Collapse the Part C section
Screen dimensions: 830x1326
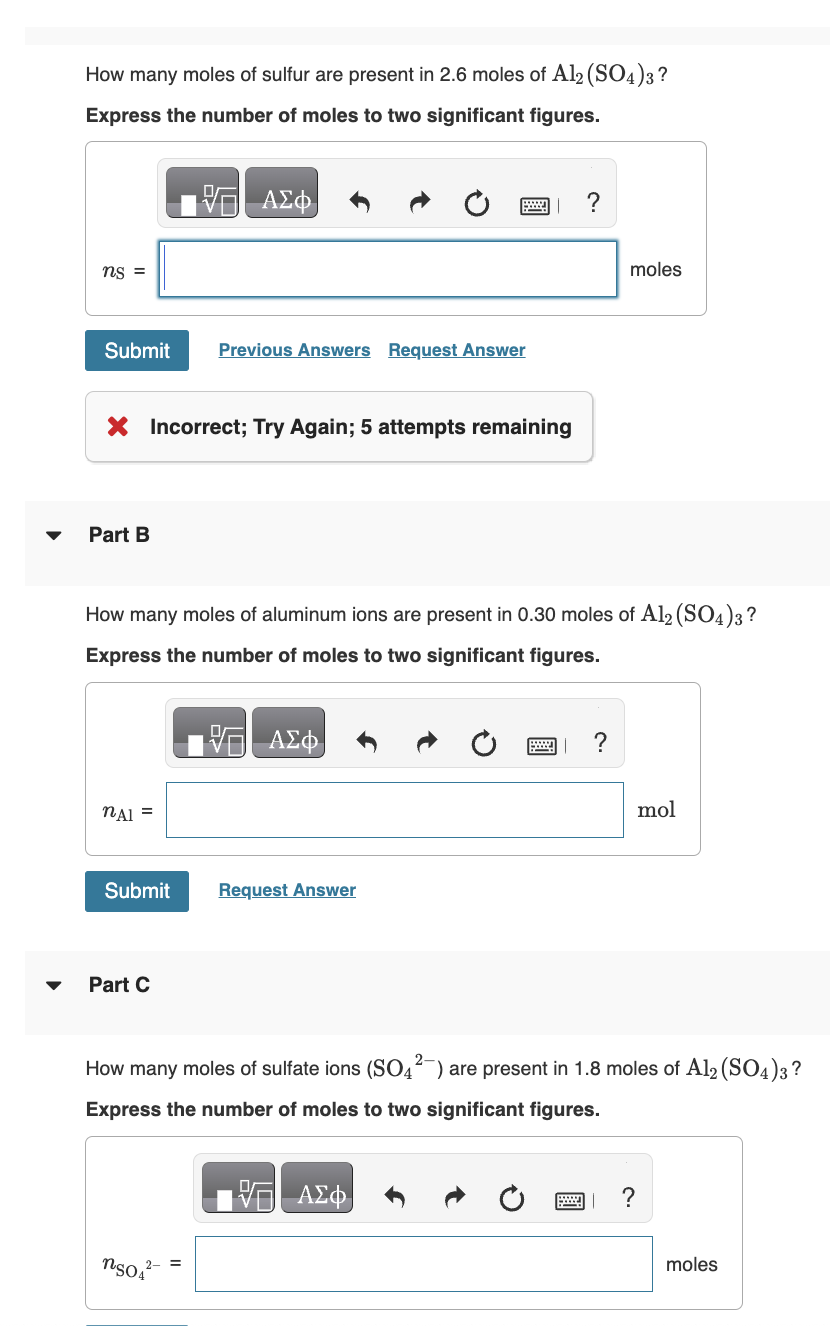pyautogui.click(x=53, y=985)
